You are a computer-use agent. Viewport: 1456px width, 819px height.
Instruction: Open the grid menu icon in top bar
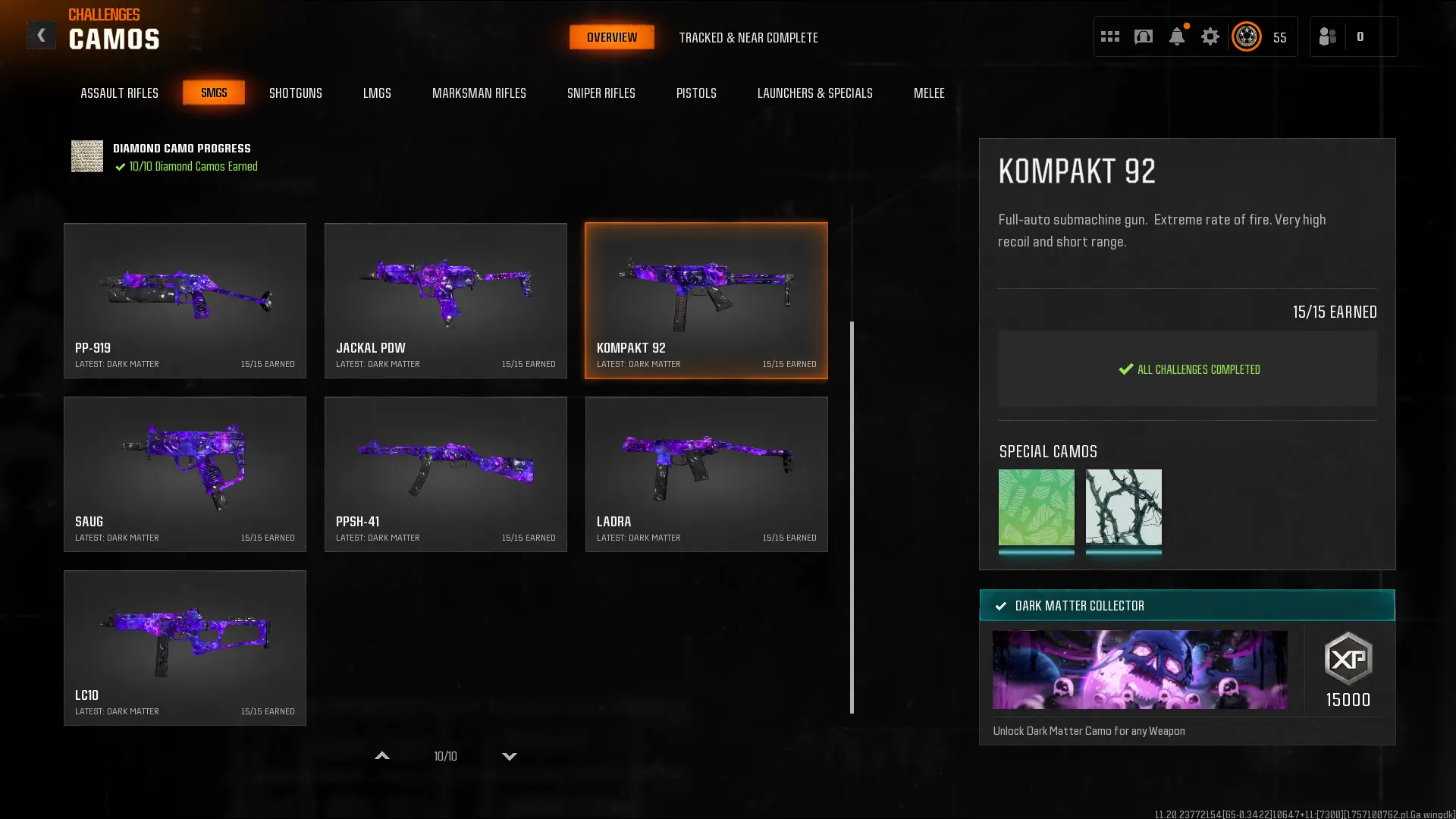coord(1109,36)
